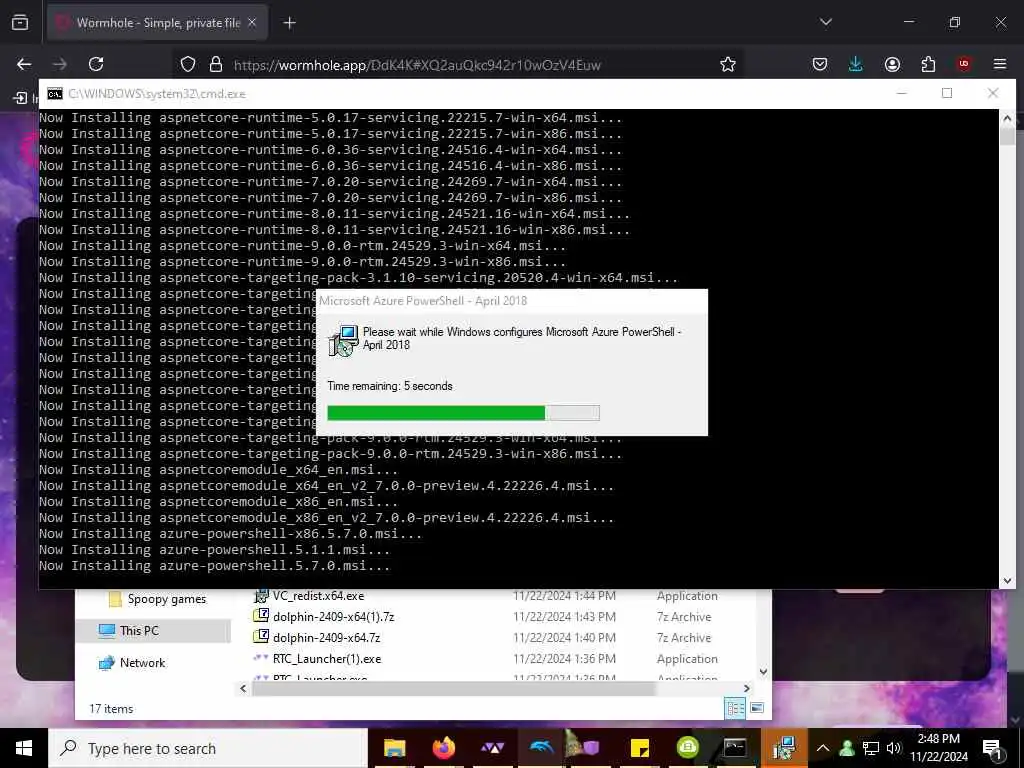1024x768 pixels.
Task: Open Firefox from taskbar
Action: coord(443,748)
